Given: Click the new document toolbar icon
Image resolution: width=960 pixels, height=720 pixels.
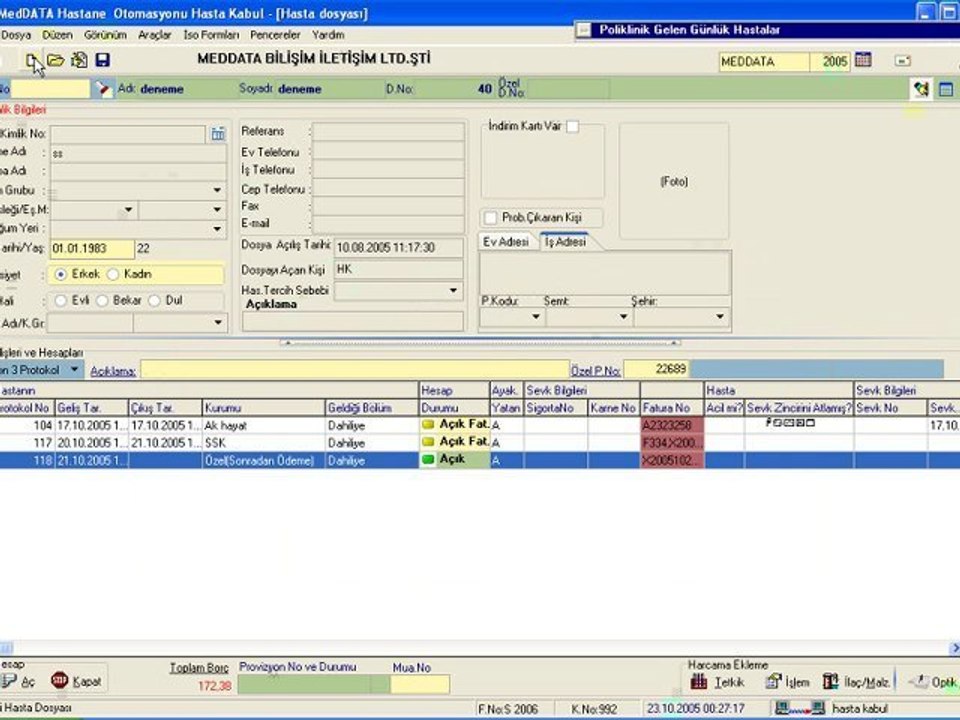Looking at the screenshot, I should tap(32, 60).
